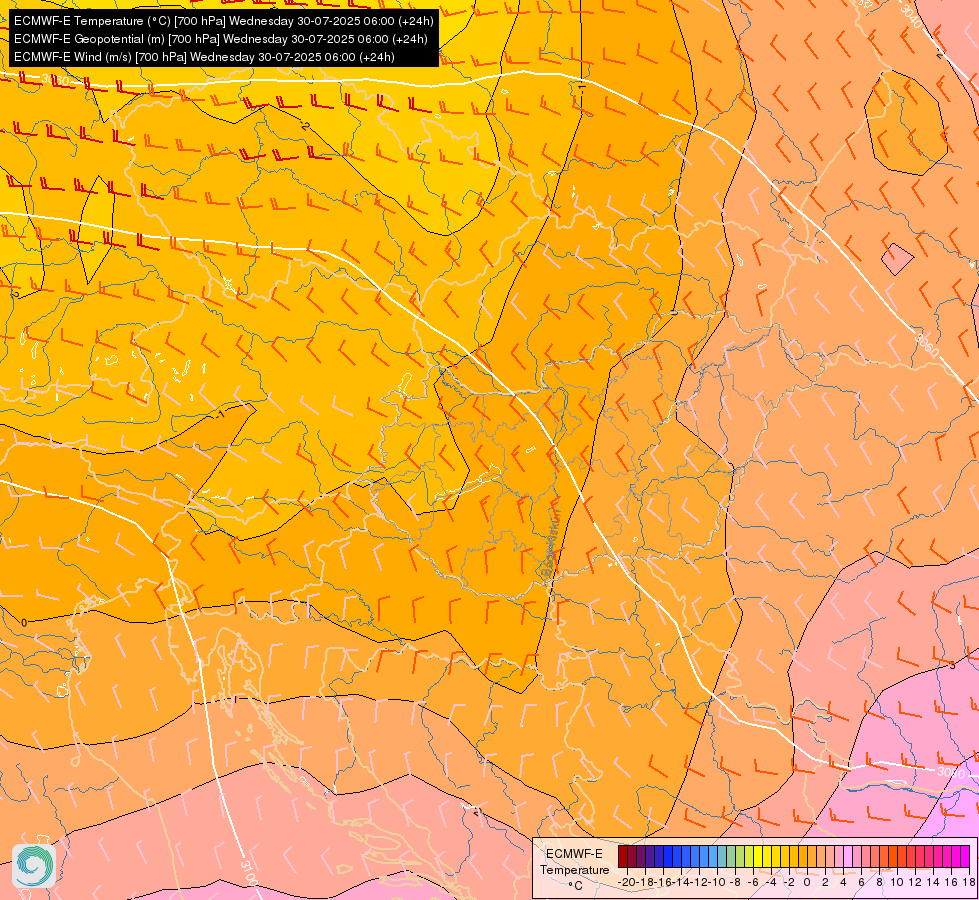Screen dimensions: 979x900
Task: Click the ECMWF-E Wind 700 hPa title line
Action: [x=204, y=57]
